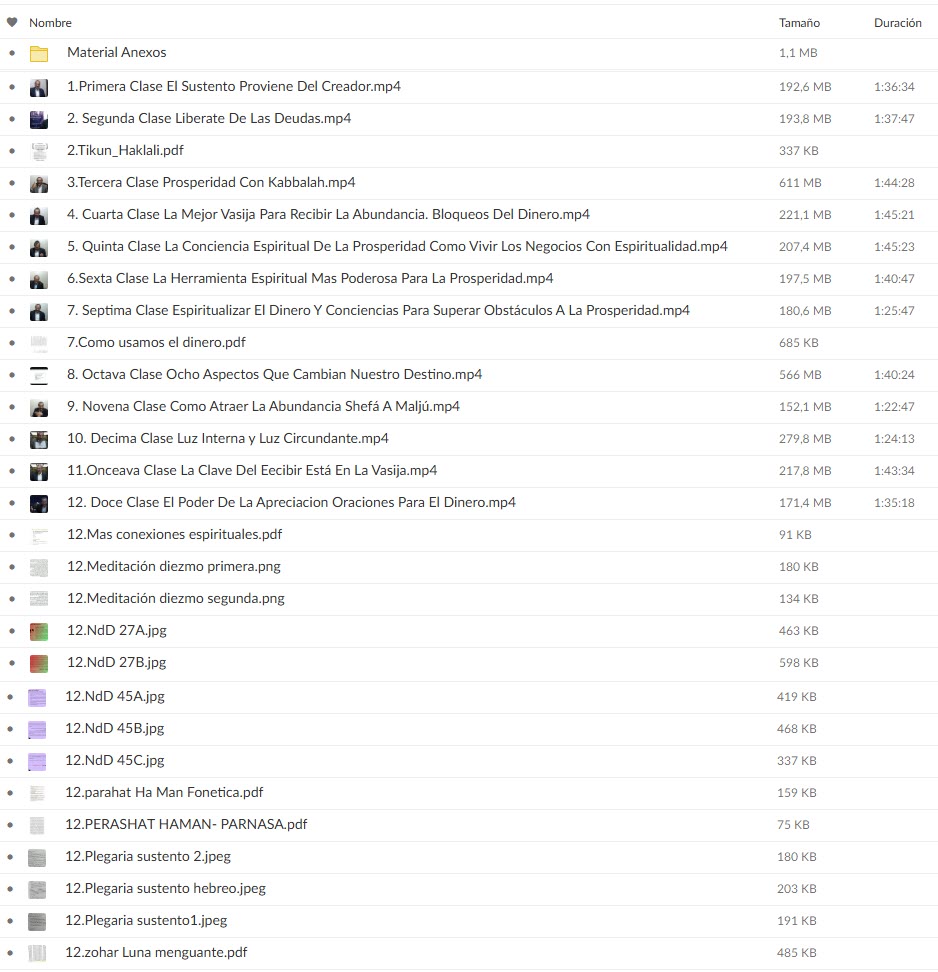Open 11.Onceava Clase La Clave video
938x972 pixels.
pos(252,471)
